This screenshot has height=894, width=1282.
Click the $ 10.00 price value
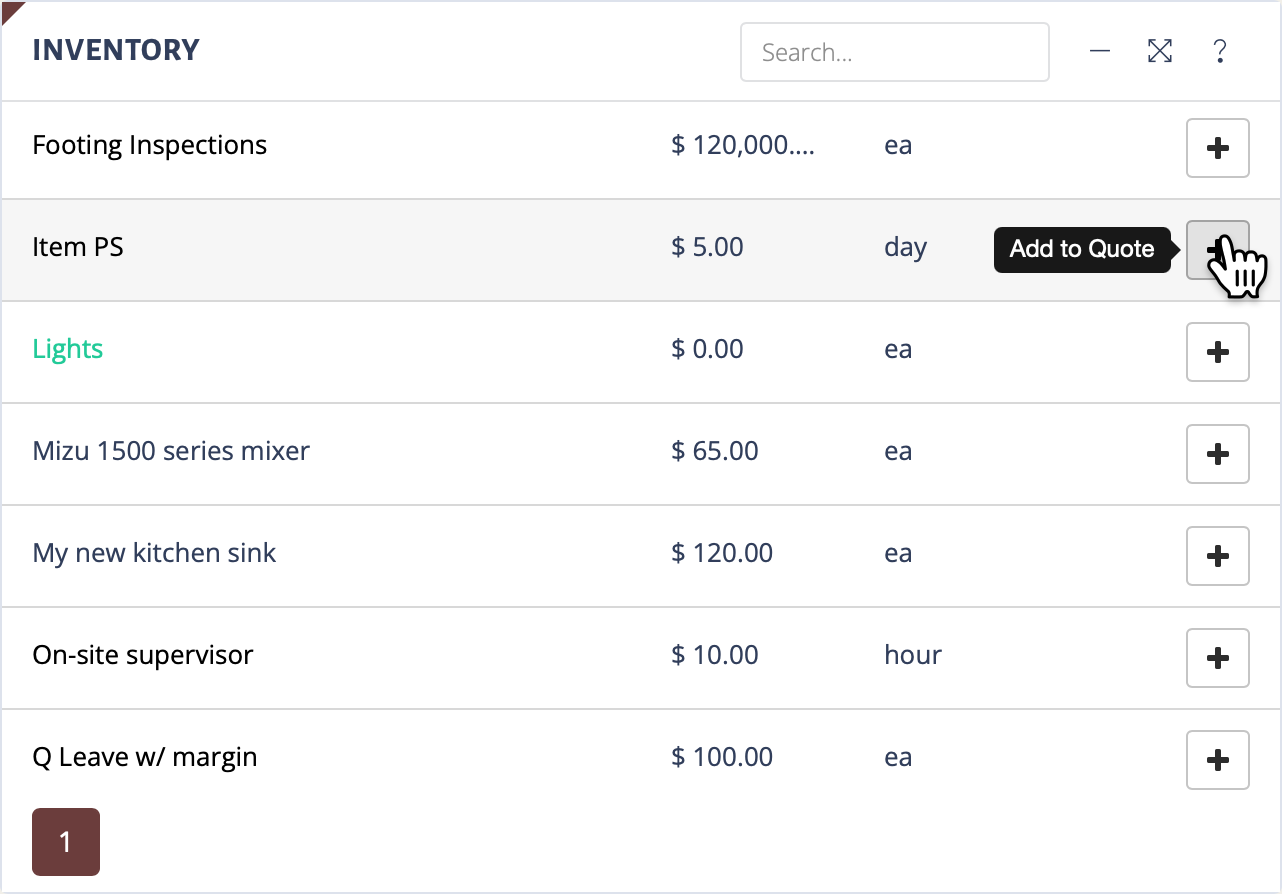[x=715, y=655]
